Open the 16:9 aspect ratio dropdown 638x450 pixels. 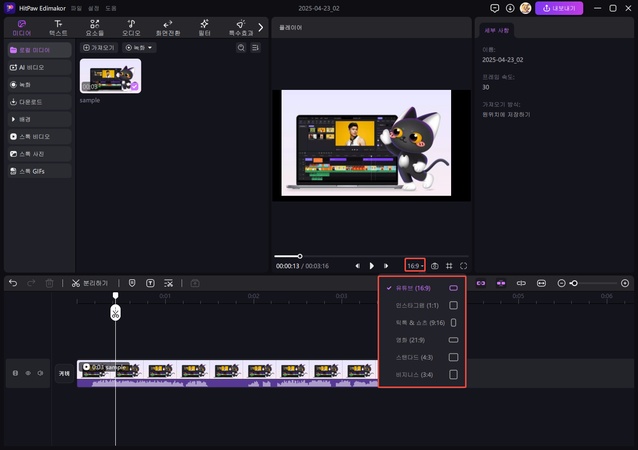point(415,266)
